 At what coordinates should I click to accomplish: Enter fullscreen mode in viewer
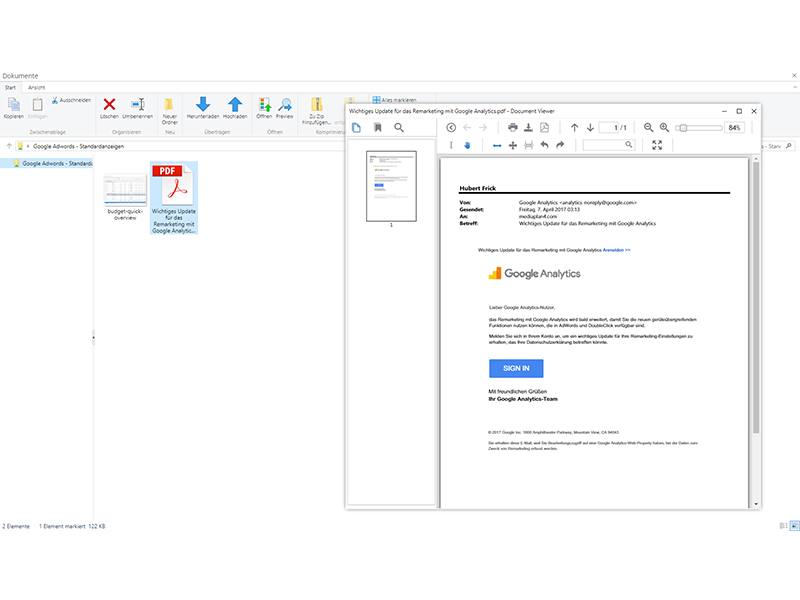(x=657, y=145)
